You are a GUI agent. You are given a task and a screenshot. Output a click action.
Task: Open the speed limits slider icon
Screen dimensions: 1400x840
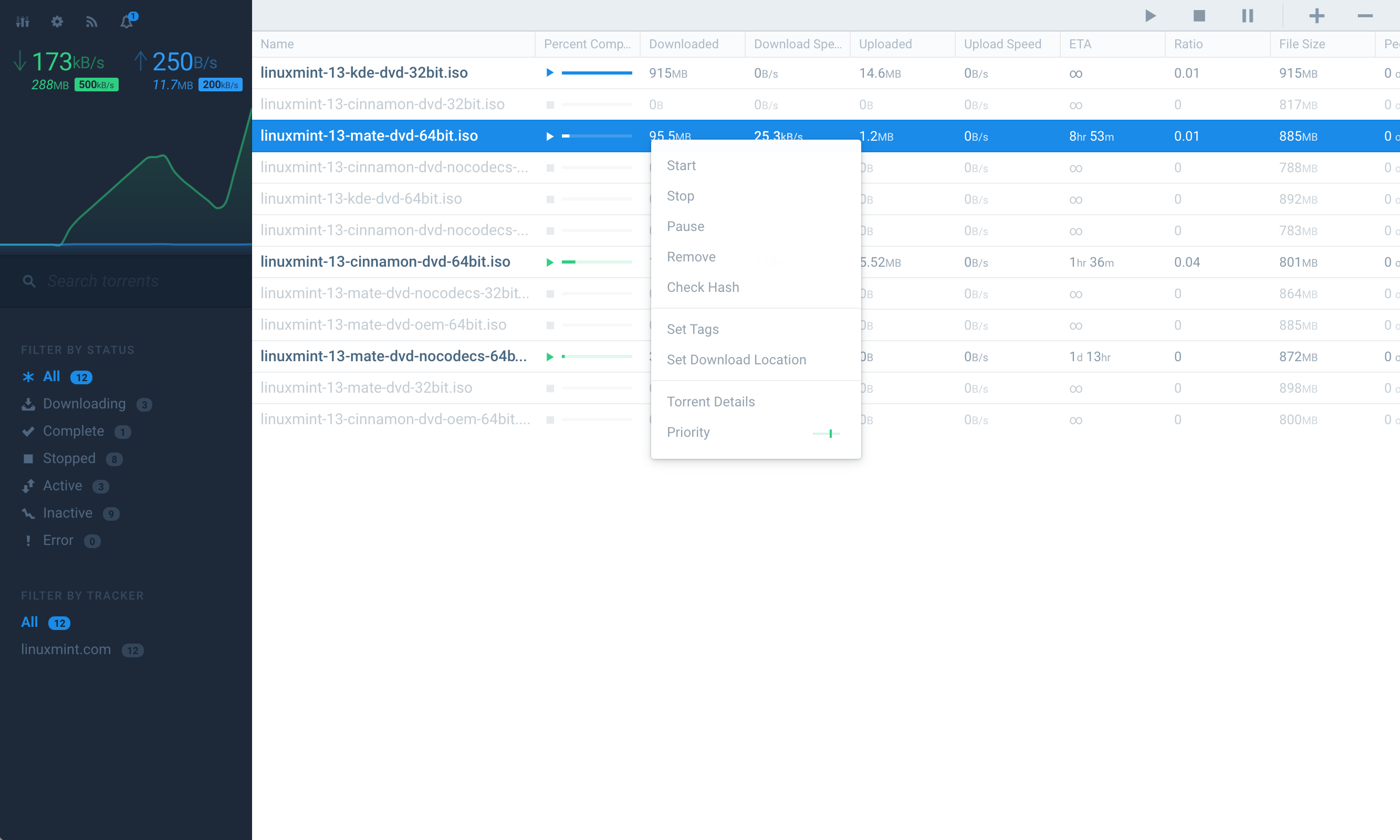[23, 22]
